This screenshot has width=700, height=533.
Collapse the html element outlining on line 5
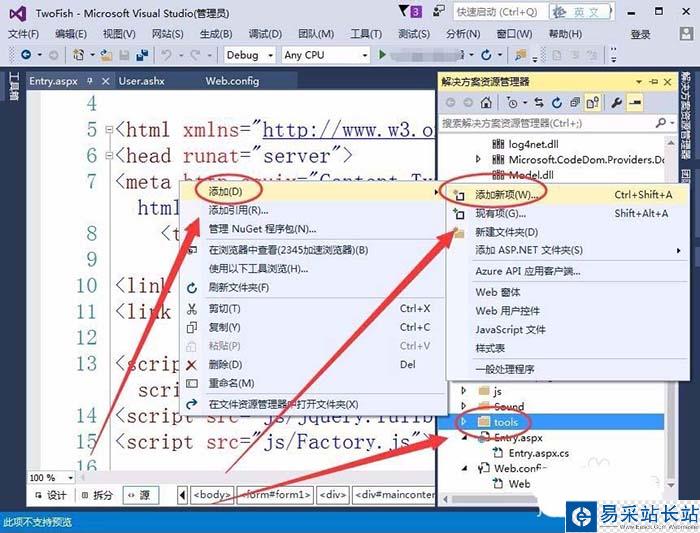point(108,130)
